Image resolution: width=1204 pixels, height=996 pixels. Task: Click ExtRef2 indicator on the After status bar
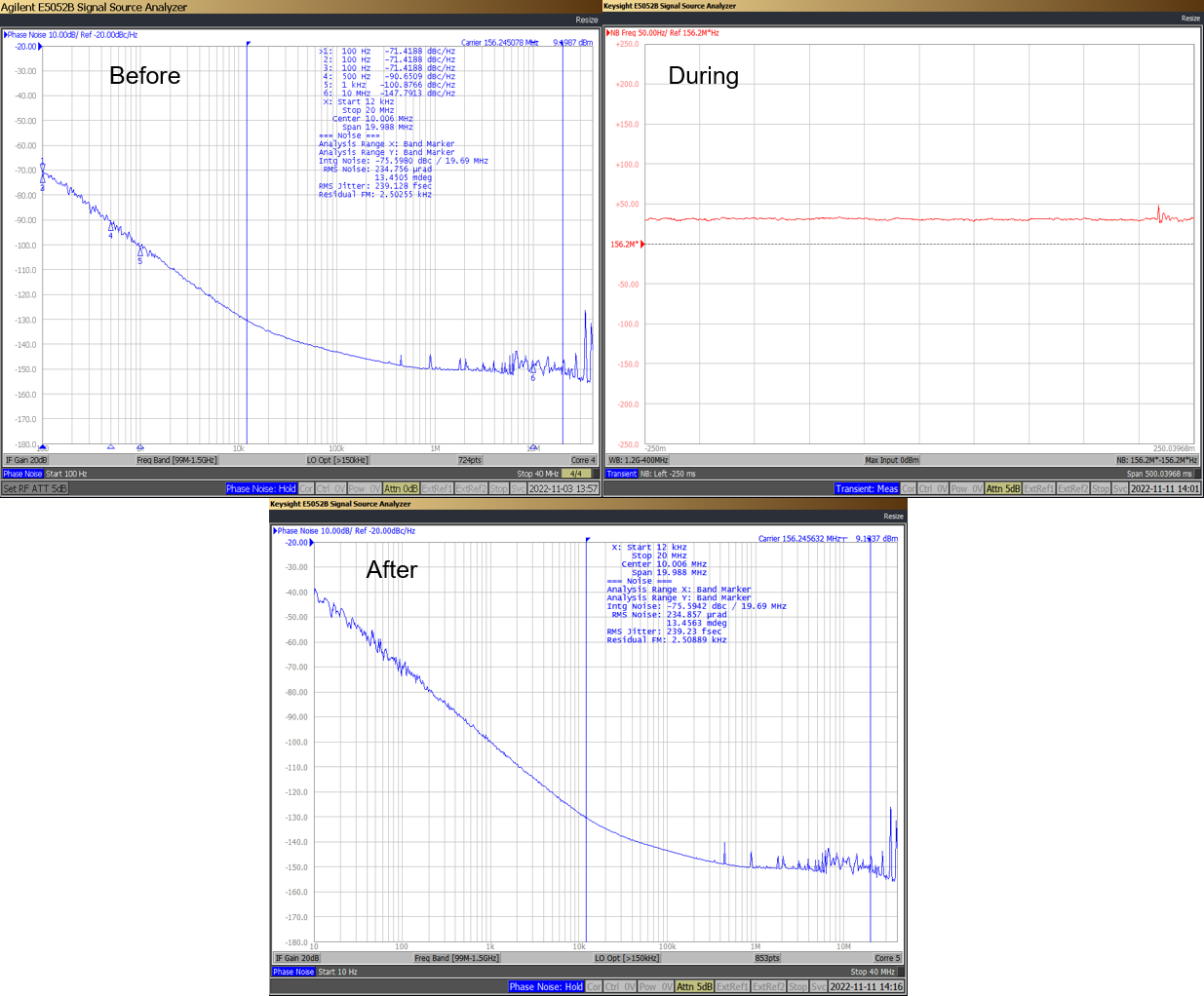[768, 987]
